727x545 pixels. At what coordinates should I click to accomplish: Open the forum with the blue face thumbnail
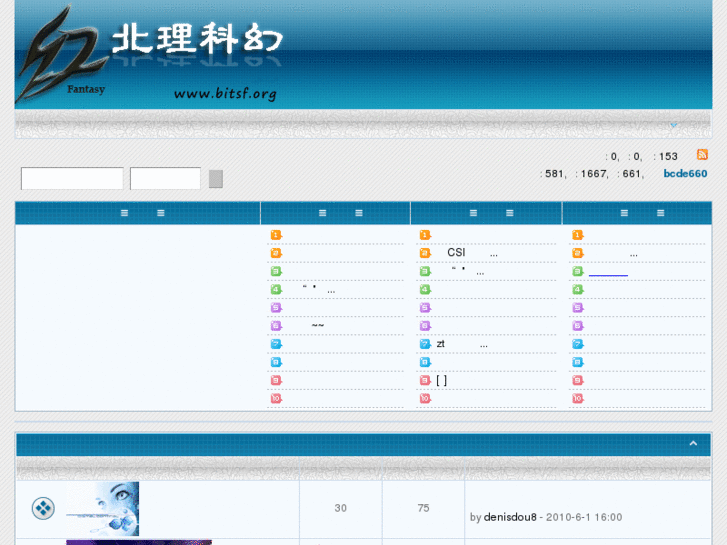[x=103, y=508]
